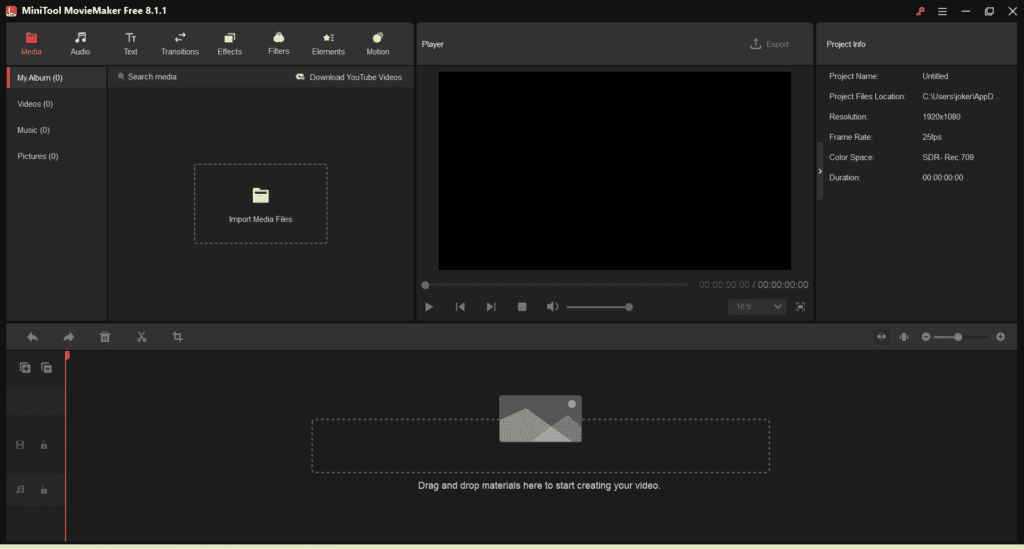Toggle the lock on the video track

[44, 445]
